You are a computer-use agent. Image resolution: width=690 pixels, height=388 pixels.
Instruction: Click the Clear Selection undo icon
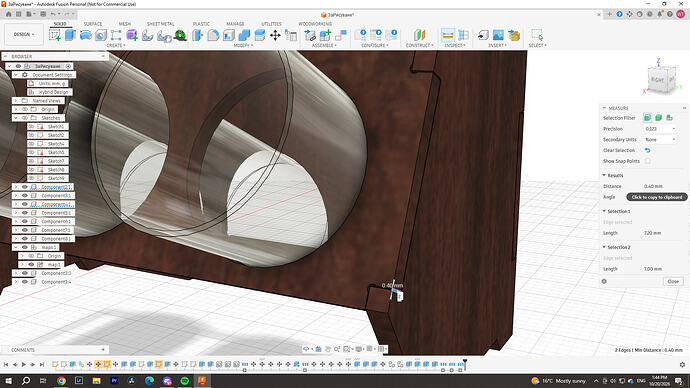tap(647, 150)
